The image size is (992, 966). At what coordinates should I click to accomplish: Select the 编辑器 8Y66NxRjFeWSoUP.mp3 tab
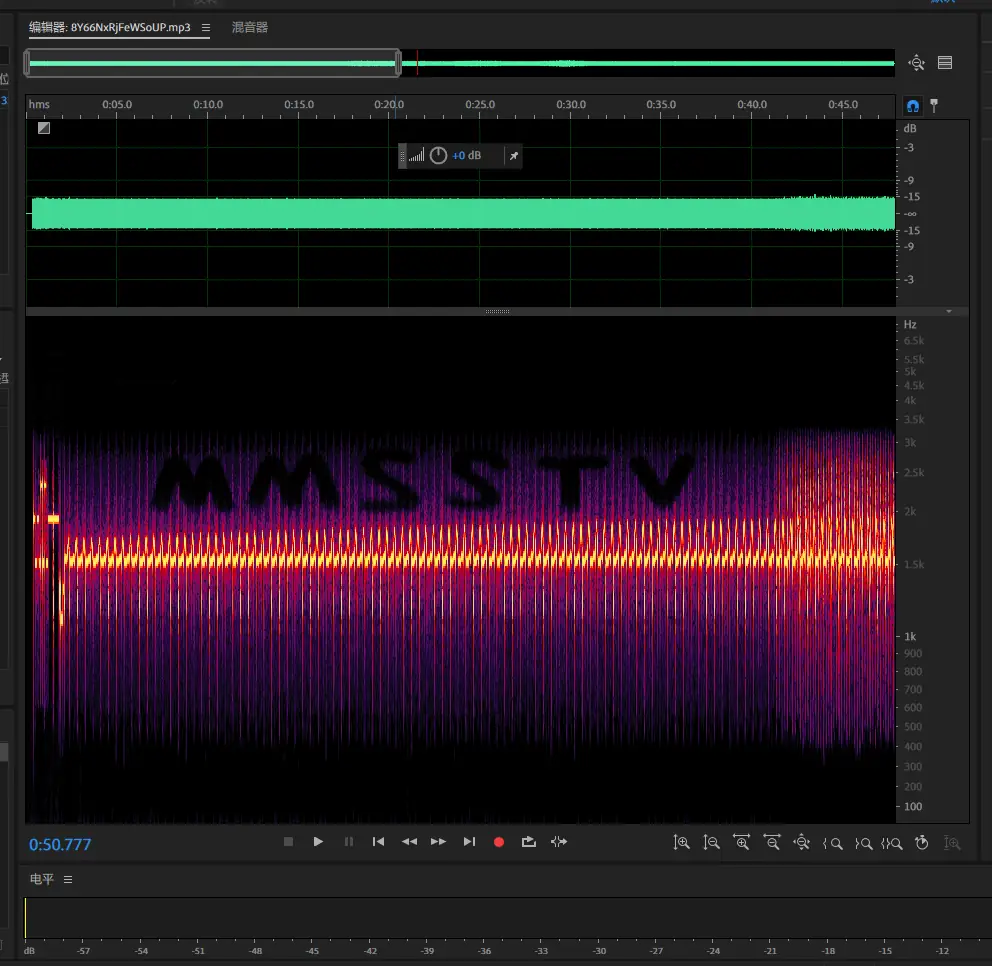[109, 27]
